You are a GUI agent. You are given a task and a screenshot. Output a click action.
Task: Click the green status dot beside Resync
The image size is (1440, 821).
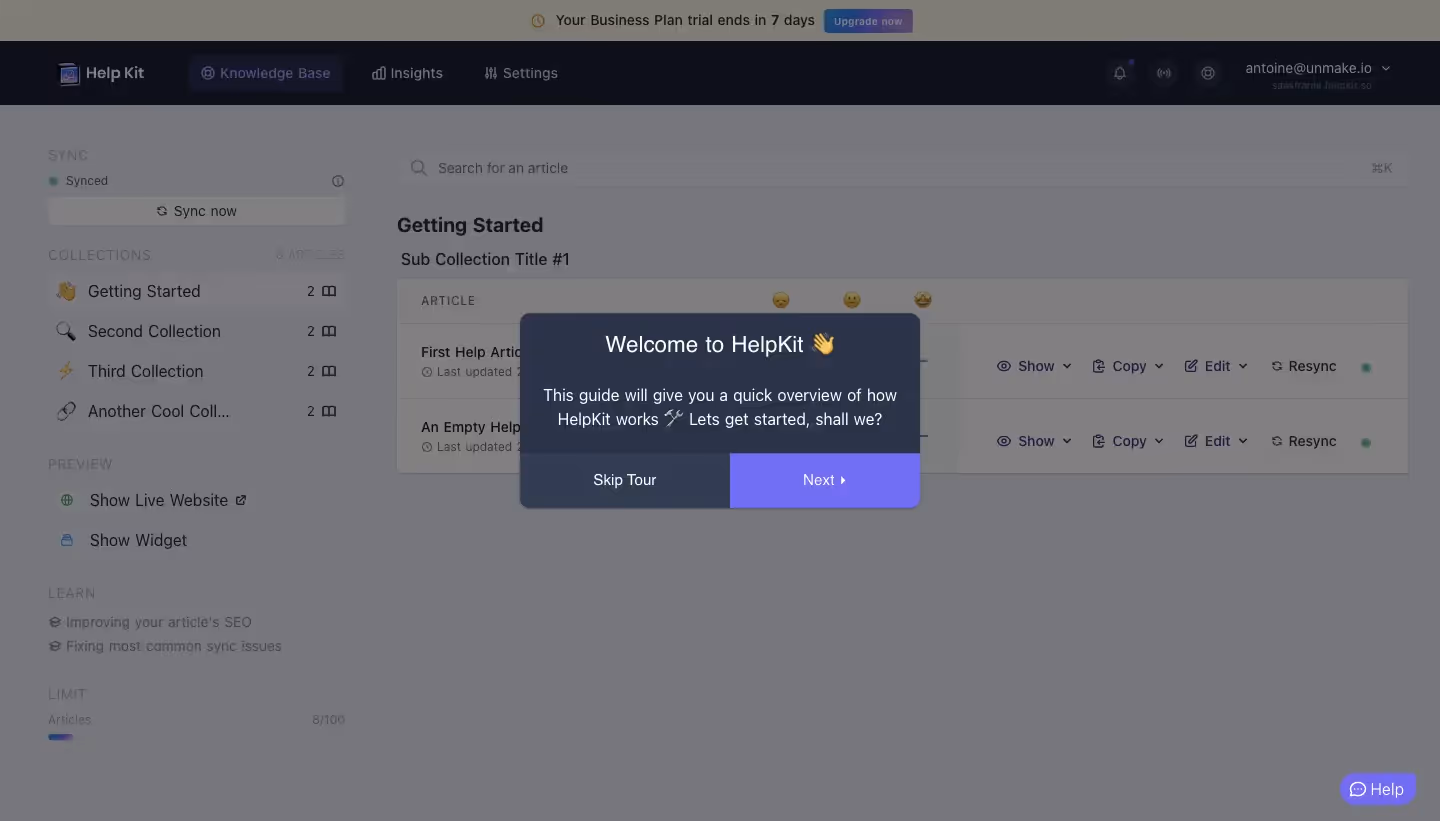point(1366,366)
